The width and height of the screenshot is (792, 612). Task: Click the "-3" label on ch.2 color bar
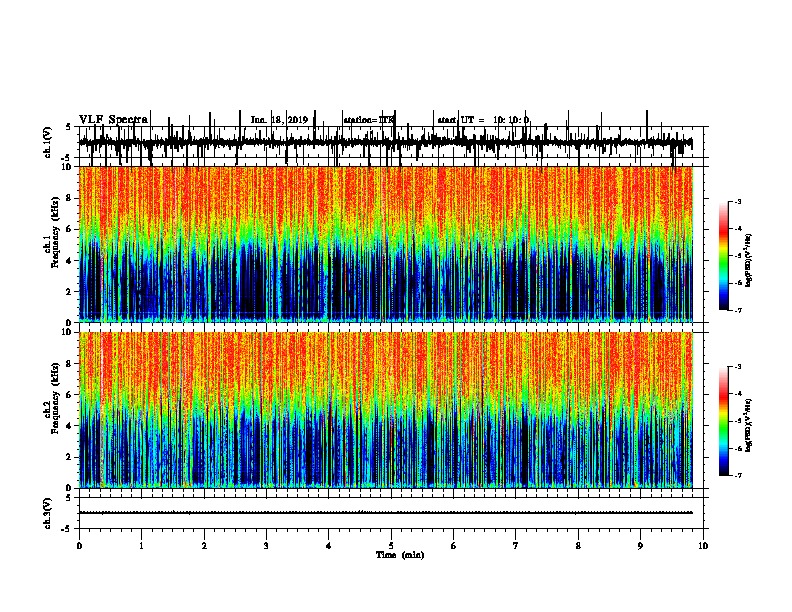(737, 367)
